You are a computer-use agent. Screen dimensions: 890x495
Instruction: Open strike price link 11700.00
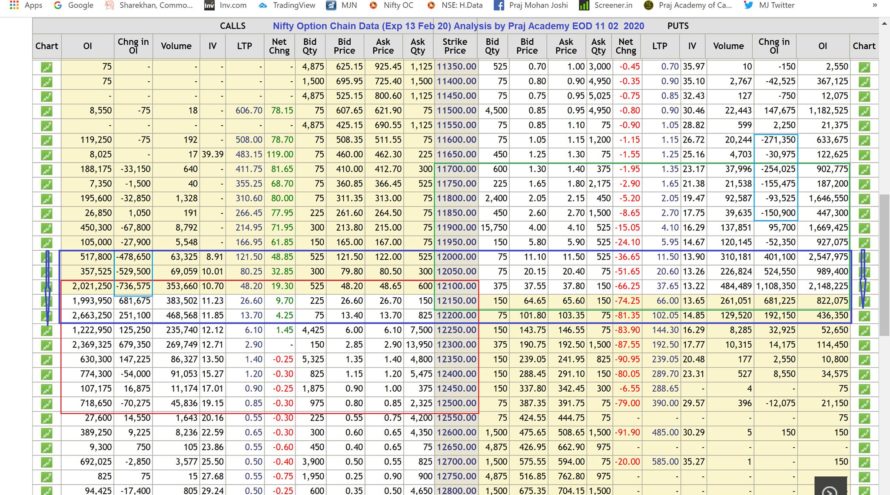pyautogui.click(x=456, y=169)
